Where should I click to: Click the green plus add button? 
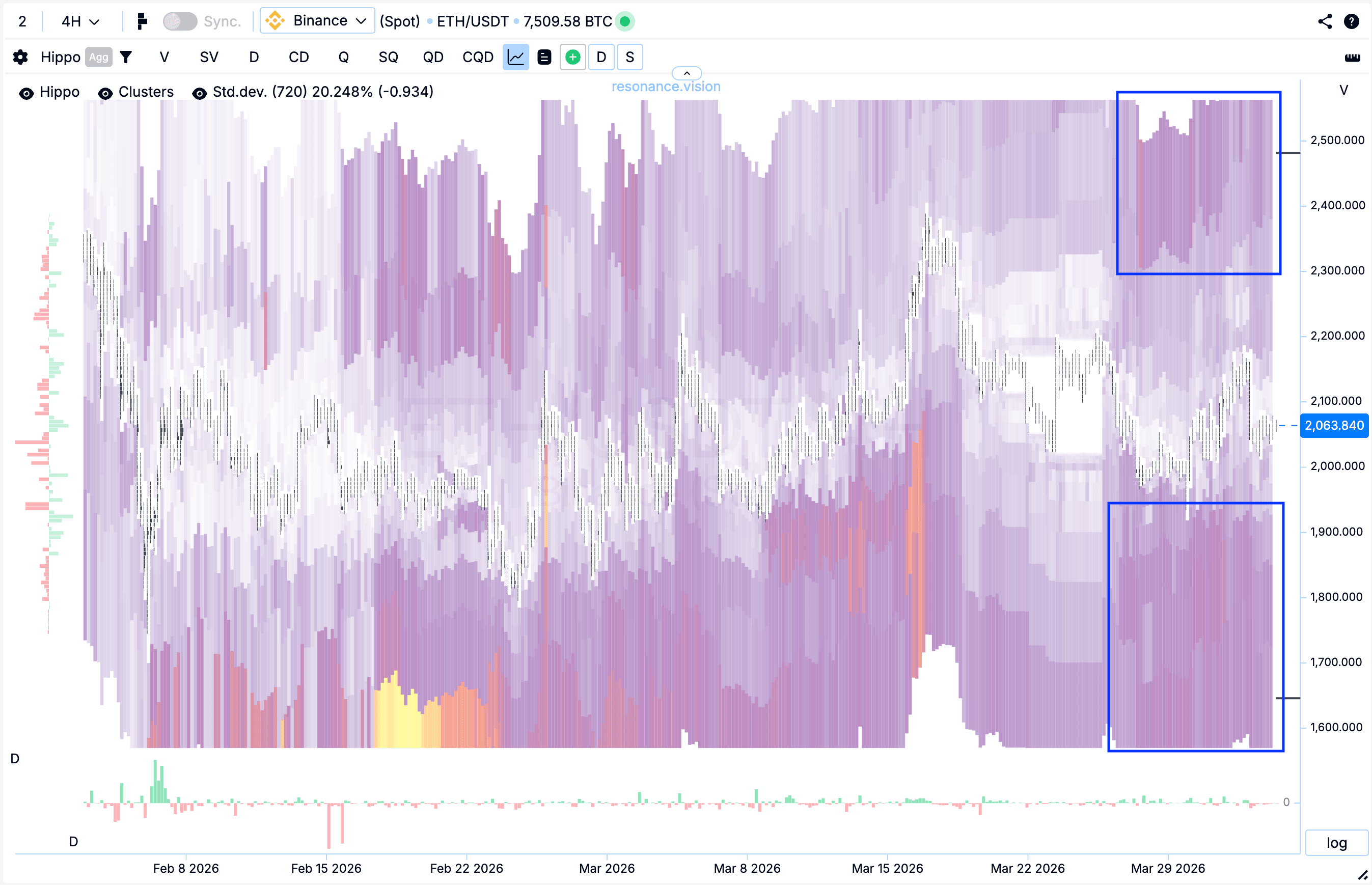pyautogui.click(x=572, y=57)
